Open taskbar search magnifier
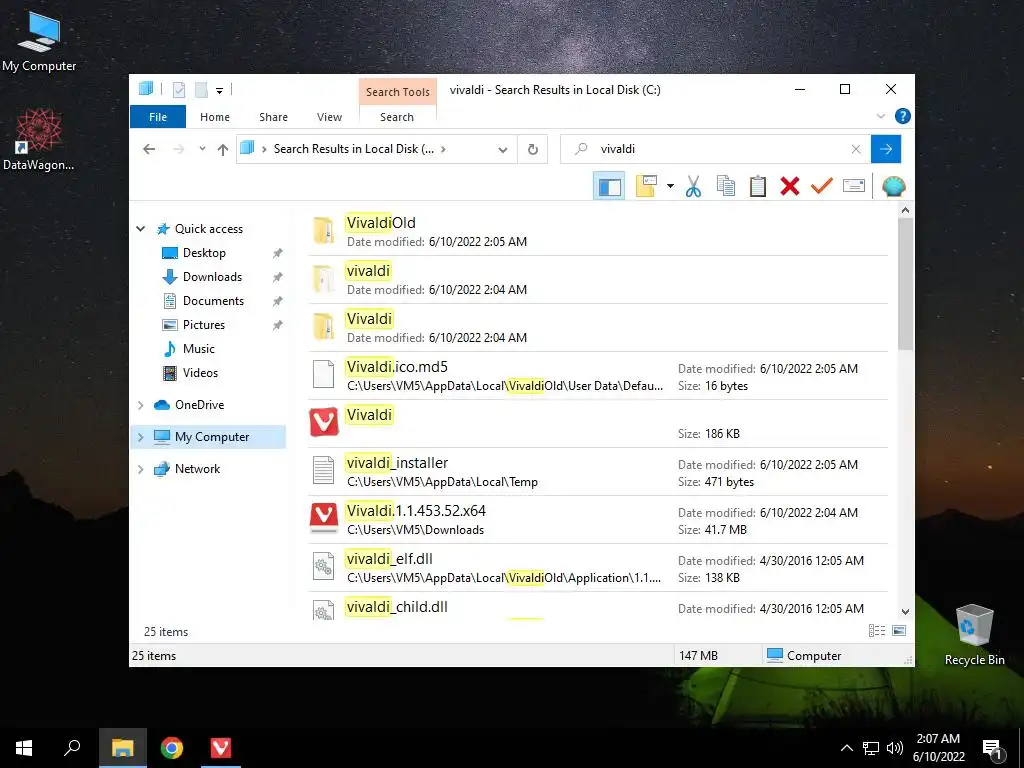This screenshot has width=1024, height=768. click(72, 748)
